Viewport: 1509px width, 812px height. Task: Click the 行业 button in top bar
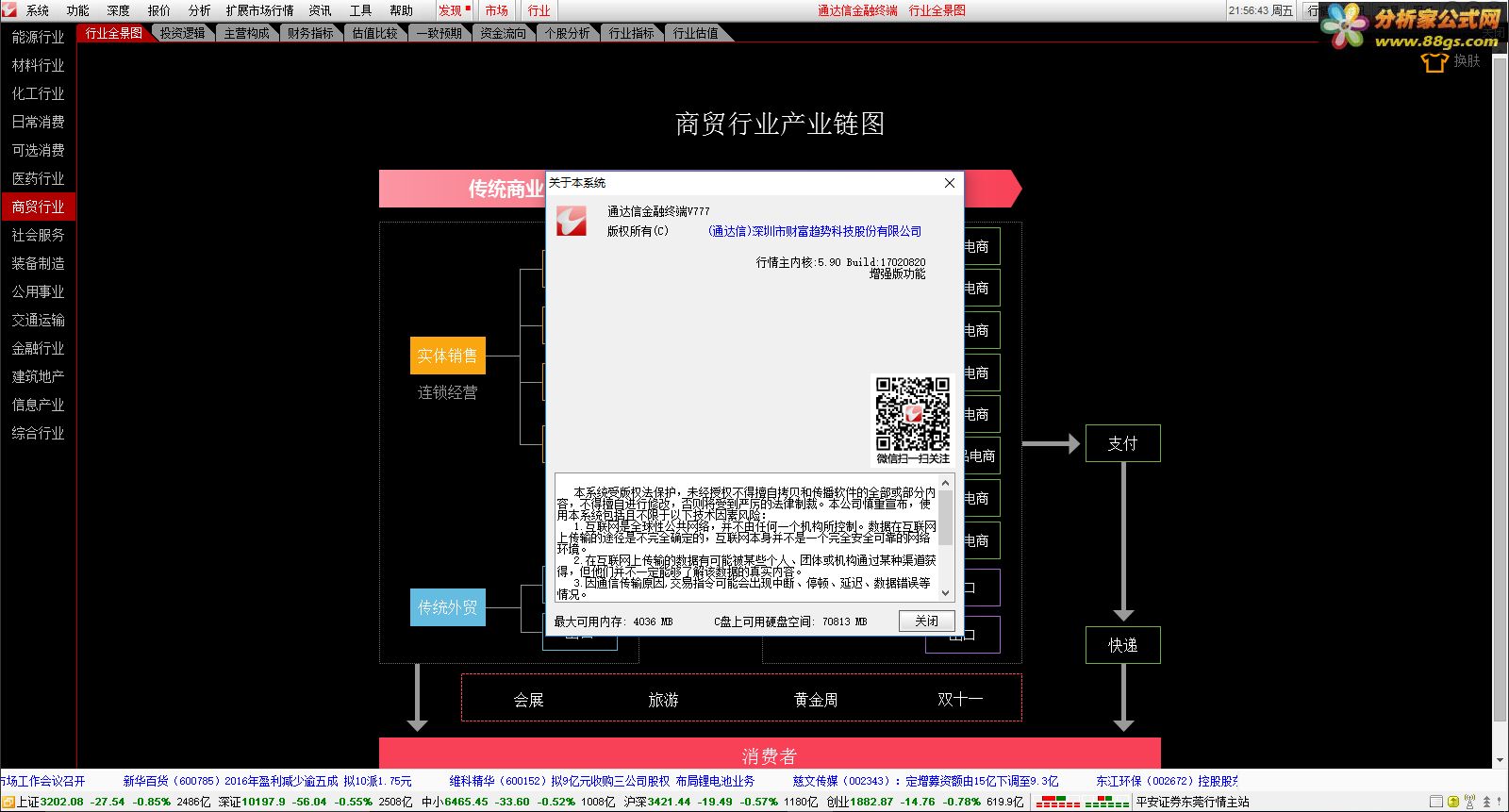pos(539,10)
